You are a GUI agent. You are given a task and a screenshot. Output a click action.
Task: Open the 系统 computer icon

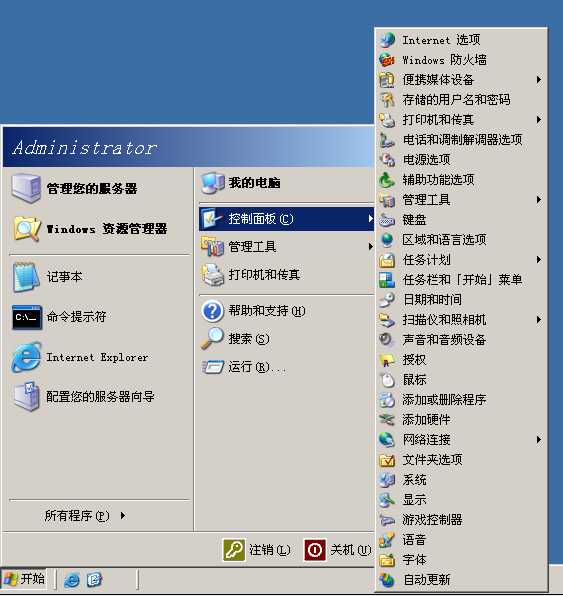(x=387, y=480)
